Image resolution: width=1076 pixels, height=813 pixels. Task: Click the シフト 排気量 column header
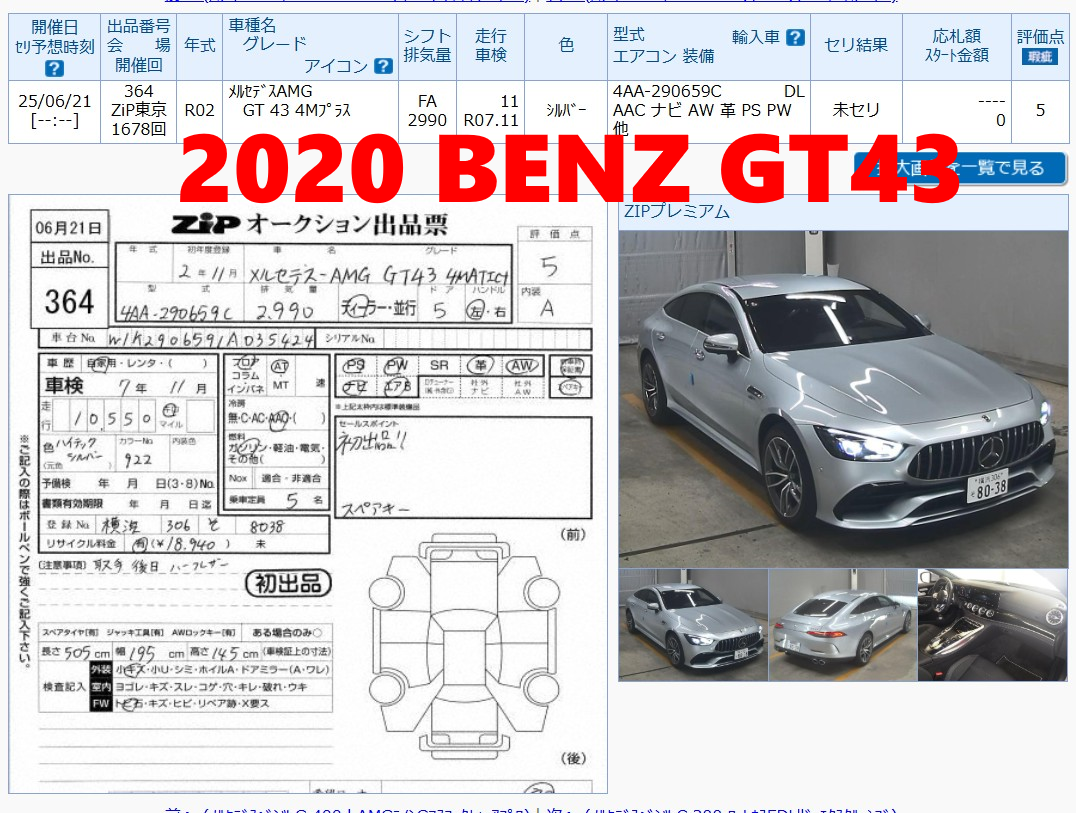[427, 45]
